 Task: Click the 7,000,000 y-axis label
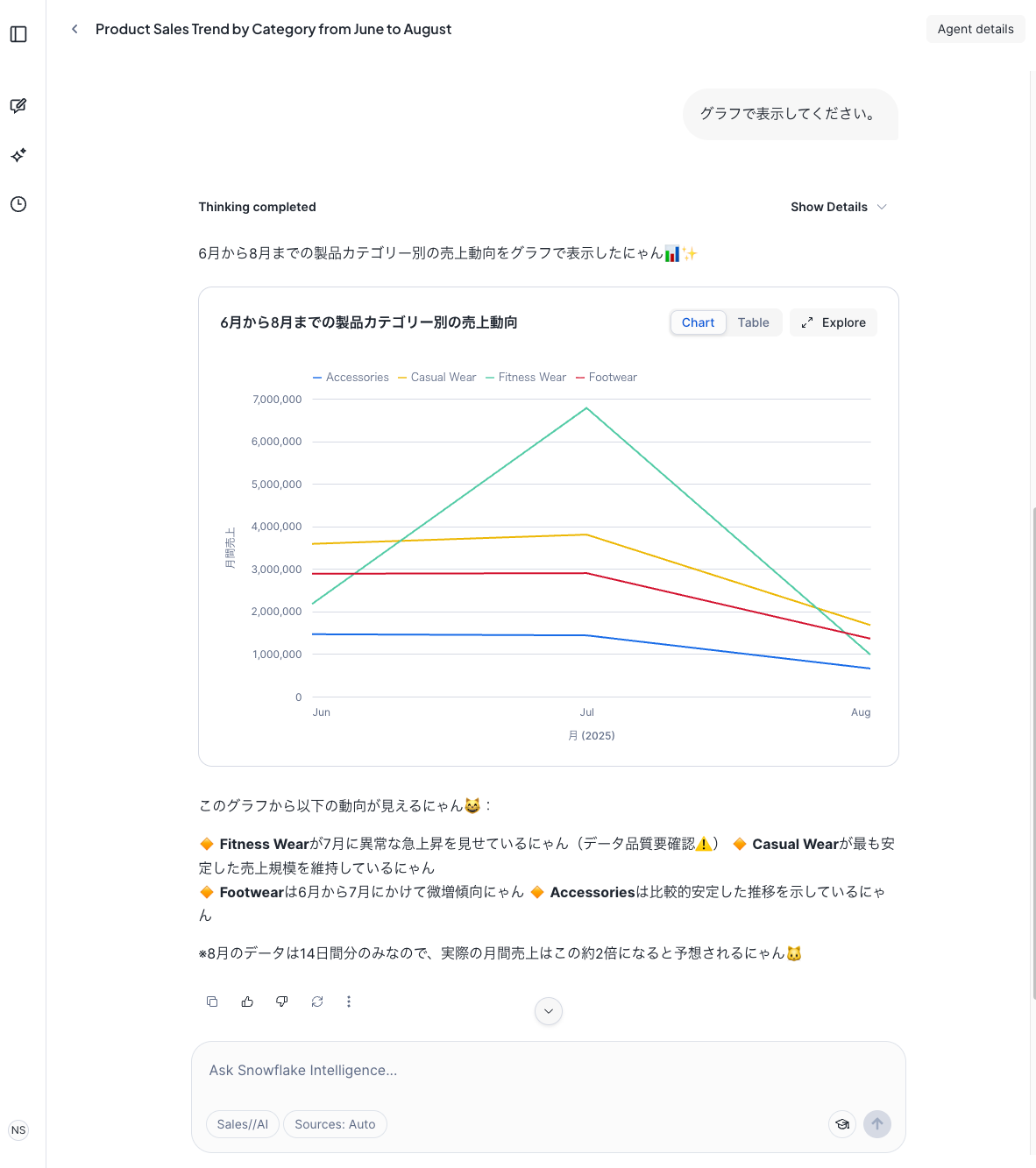tap(277, 400)
